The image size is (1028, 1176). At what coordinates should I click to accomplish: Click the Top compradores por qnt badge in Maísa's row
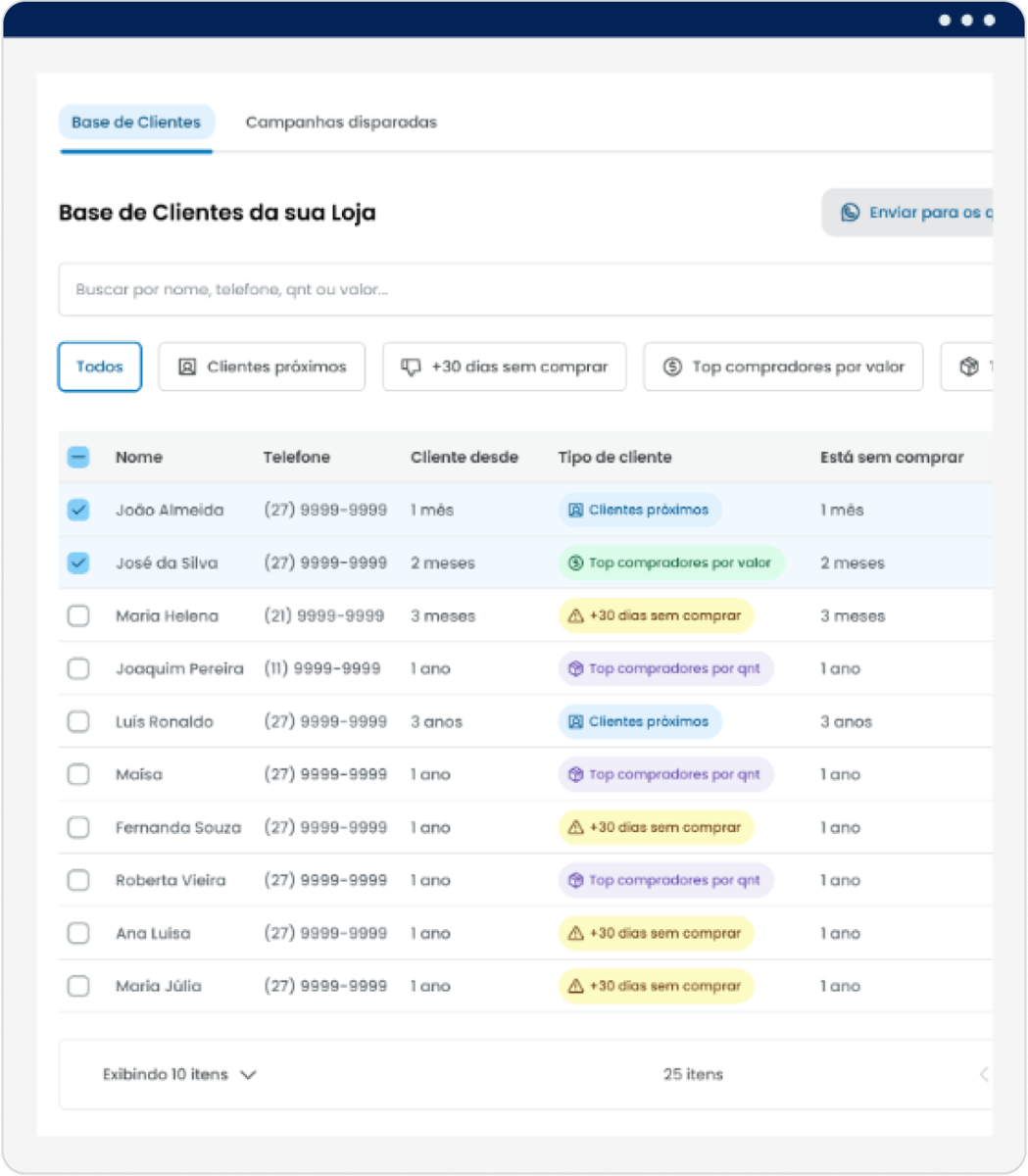tap(665, 774)
